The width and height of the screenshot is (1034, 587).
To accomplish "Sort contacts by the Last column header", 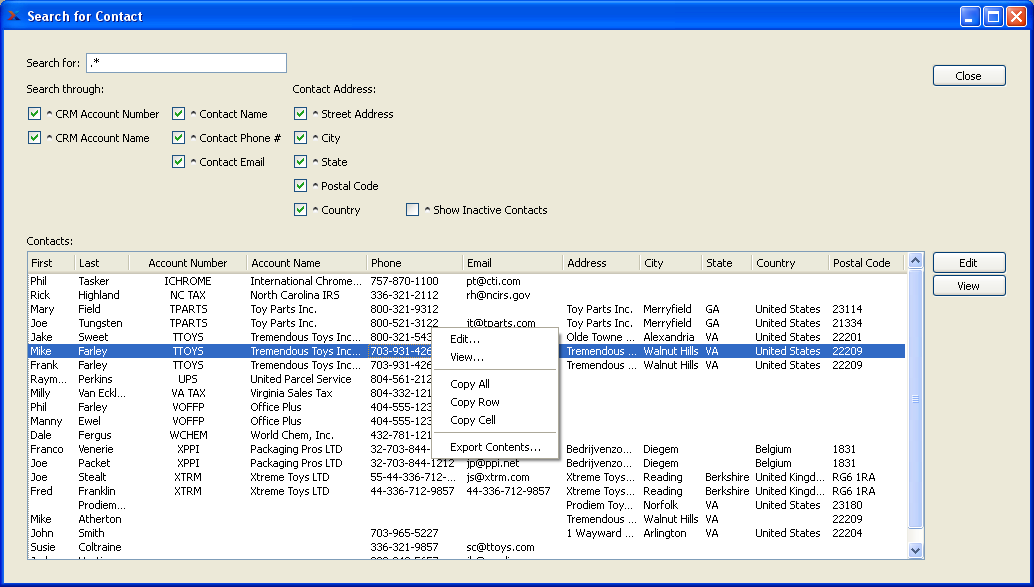I will pos(101,263).
